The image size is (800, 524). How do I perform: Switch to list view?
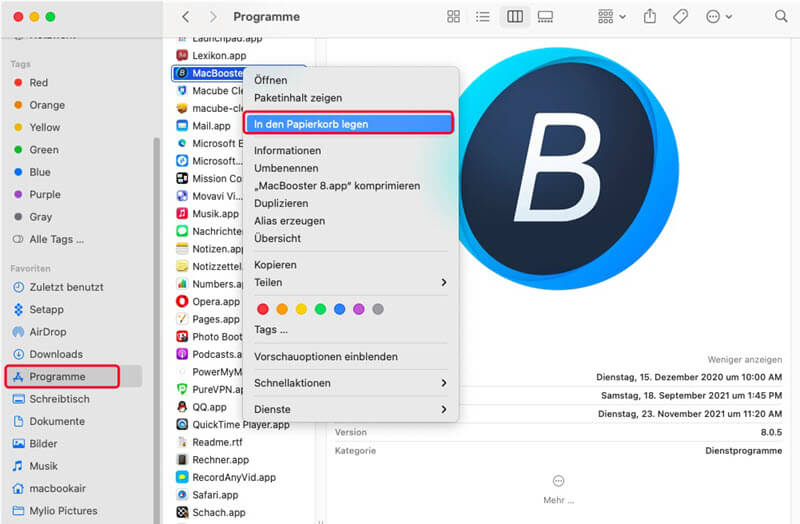click(483, 17)
